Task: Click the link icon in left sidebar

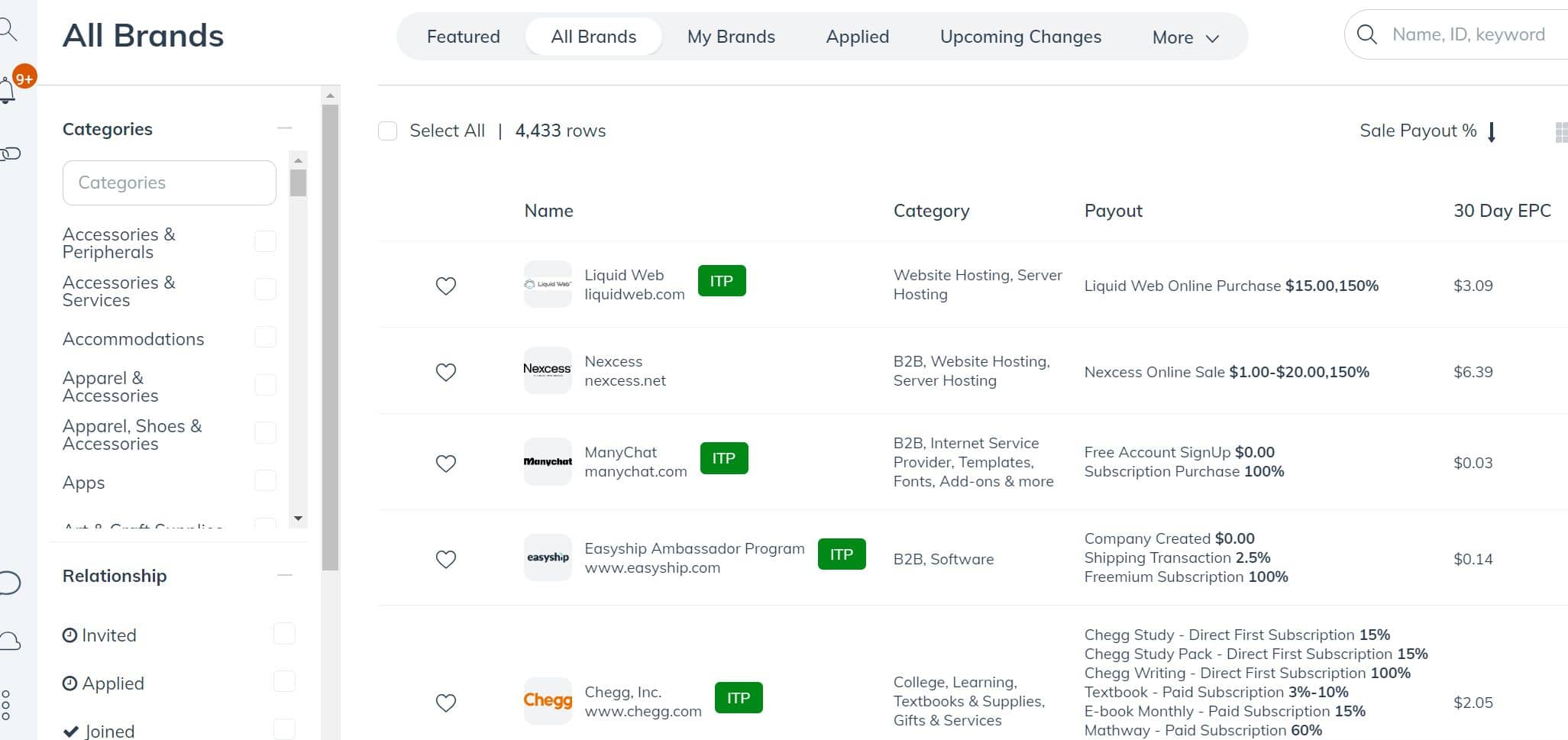Action: coord(10,153)
